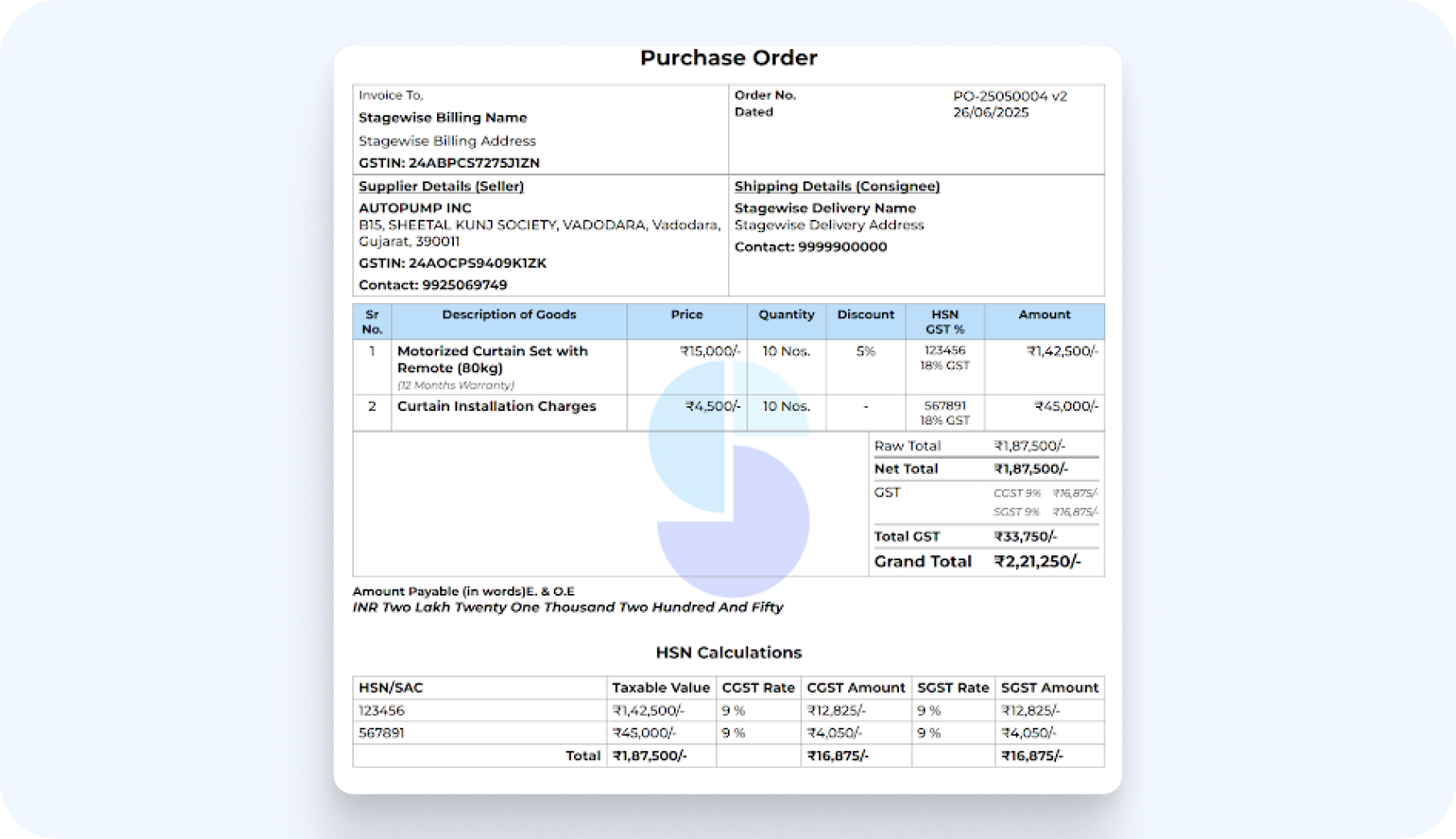Image resolution: width=1456 pixels, height=839 pixels.
Task: Click the Total GST value ₹33,750/-
Action: [x=1025, y=537]
